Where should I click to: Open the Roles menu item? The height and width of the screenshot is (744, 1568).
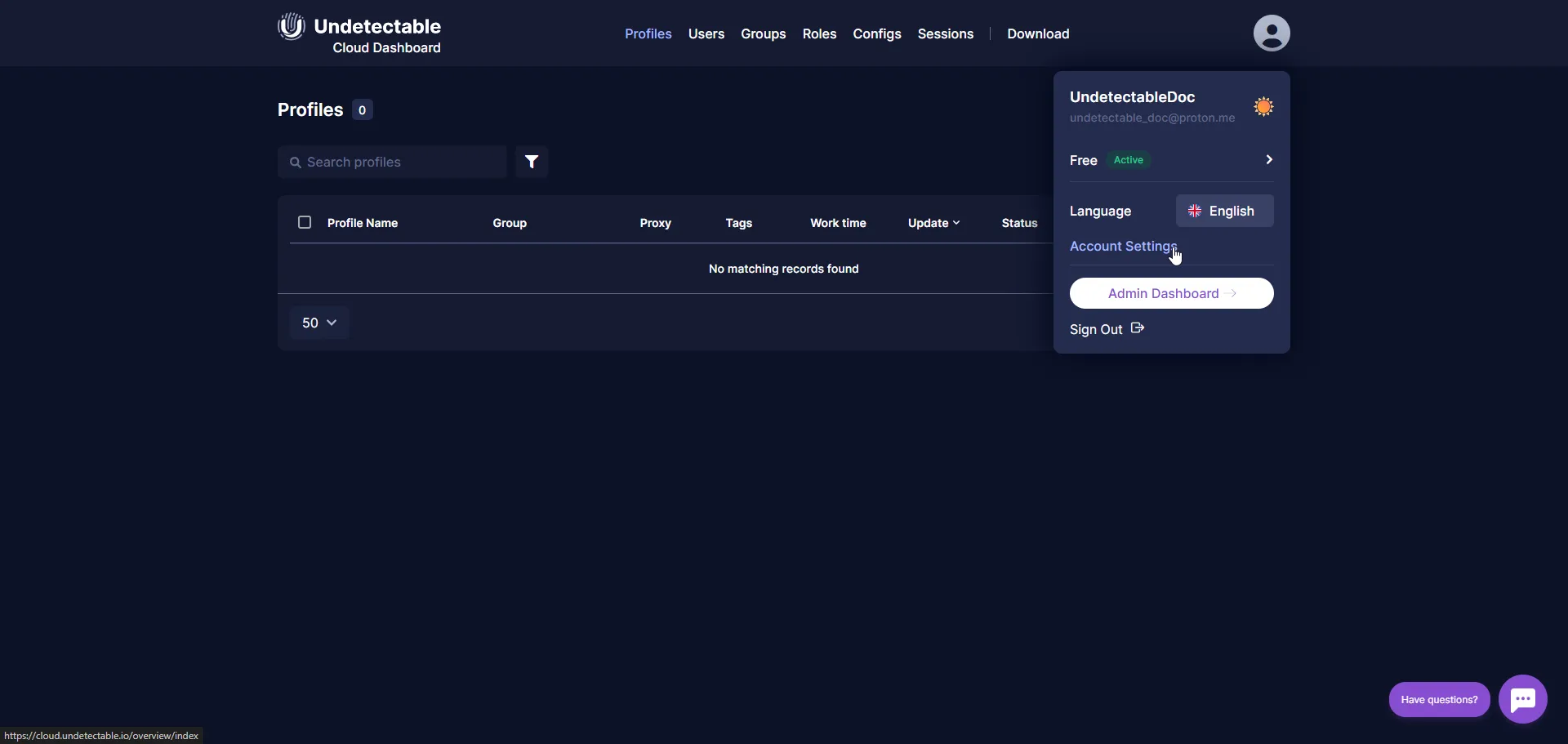819,33
